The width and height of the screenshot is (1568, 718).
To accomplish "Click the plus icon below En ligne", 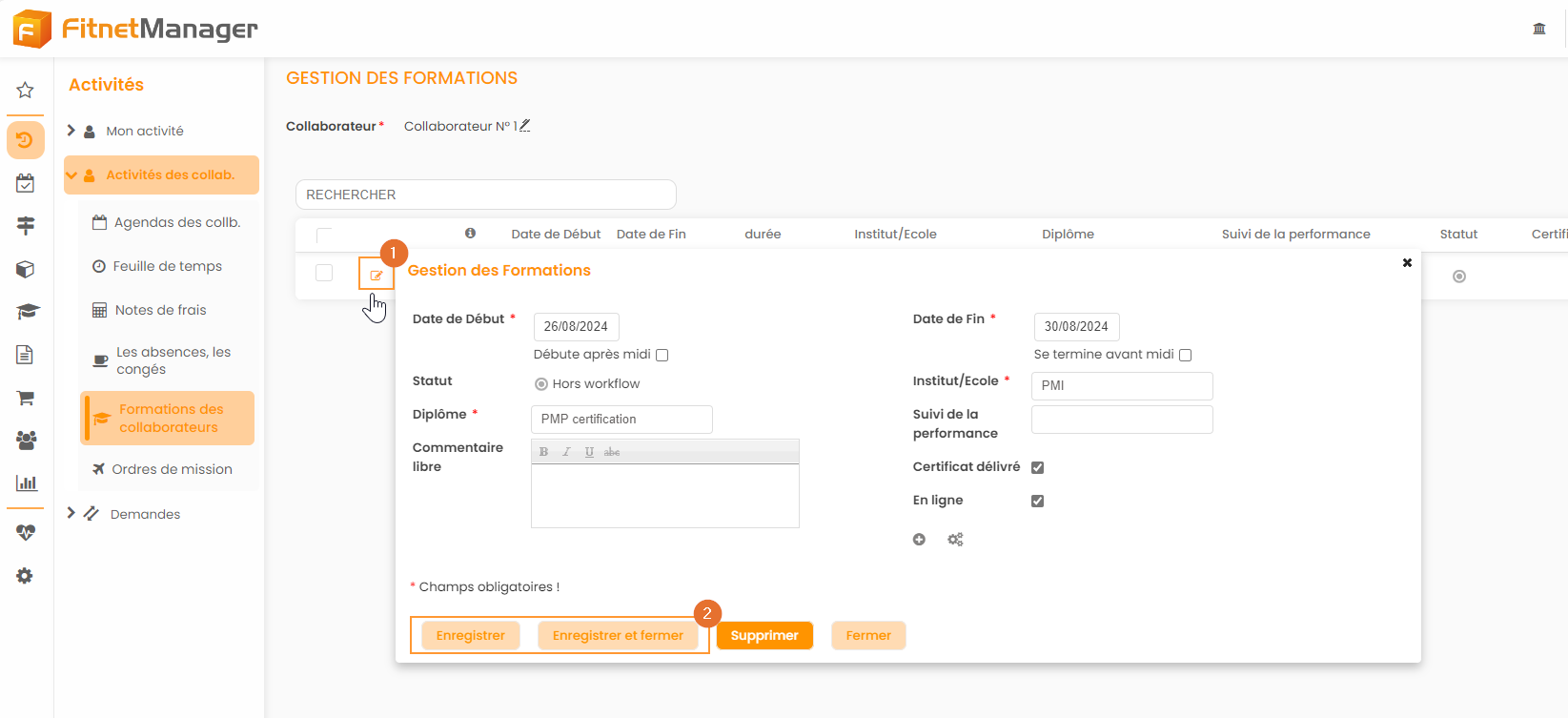I will click(919, 540).
